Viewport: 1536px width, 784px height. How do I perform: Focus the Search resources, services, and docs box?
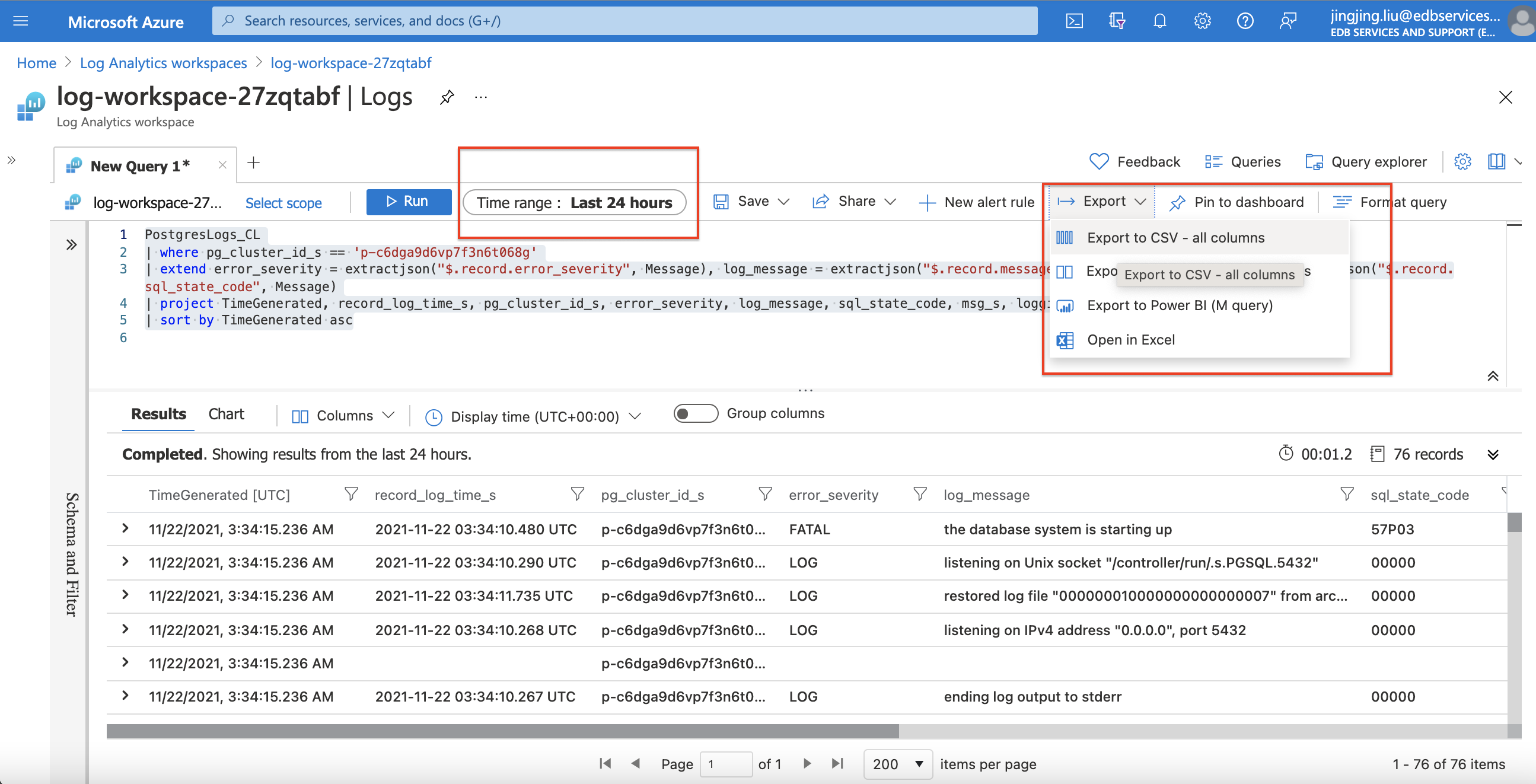coord(624,21)
